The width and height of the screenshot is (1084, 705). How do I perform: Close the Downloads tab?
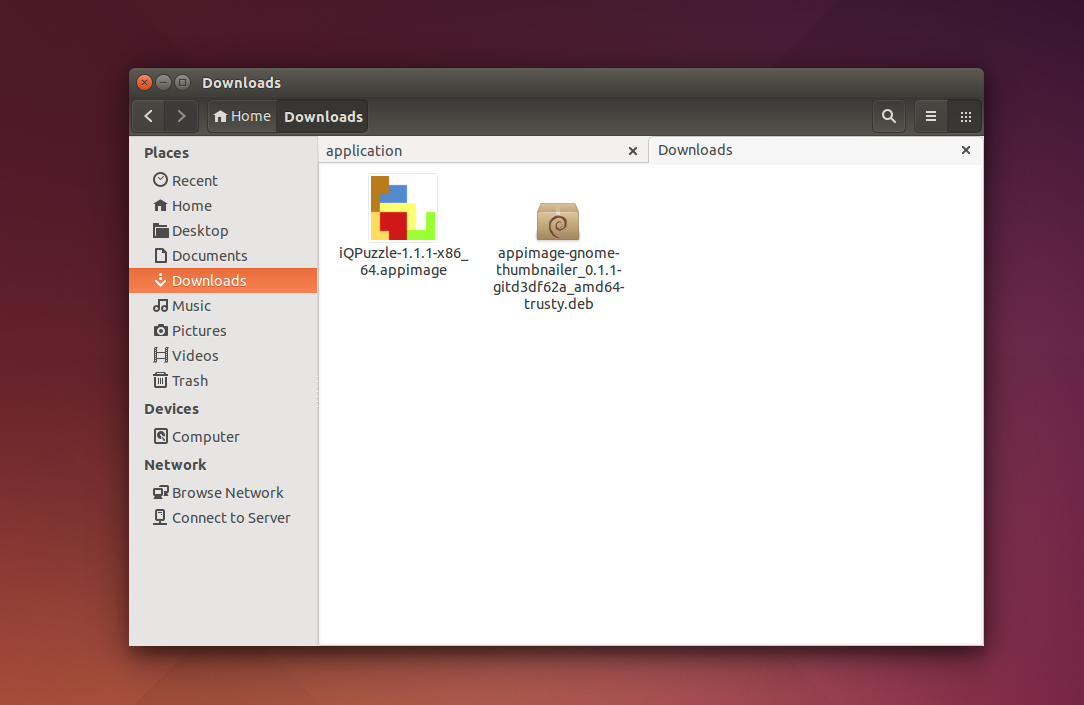tap(966, 150)
